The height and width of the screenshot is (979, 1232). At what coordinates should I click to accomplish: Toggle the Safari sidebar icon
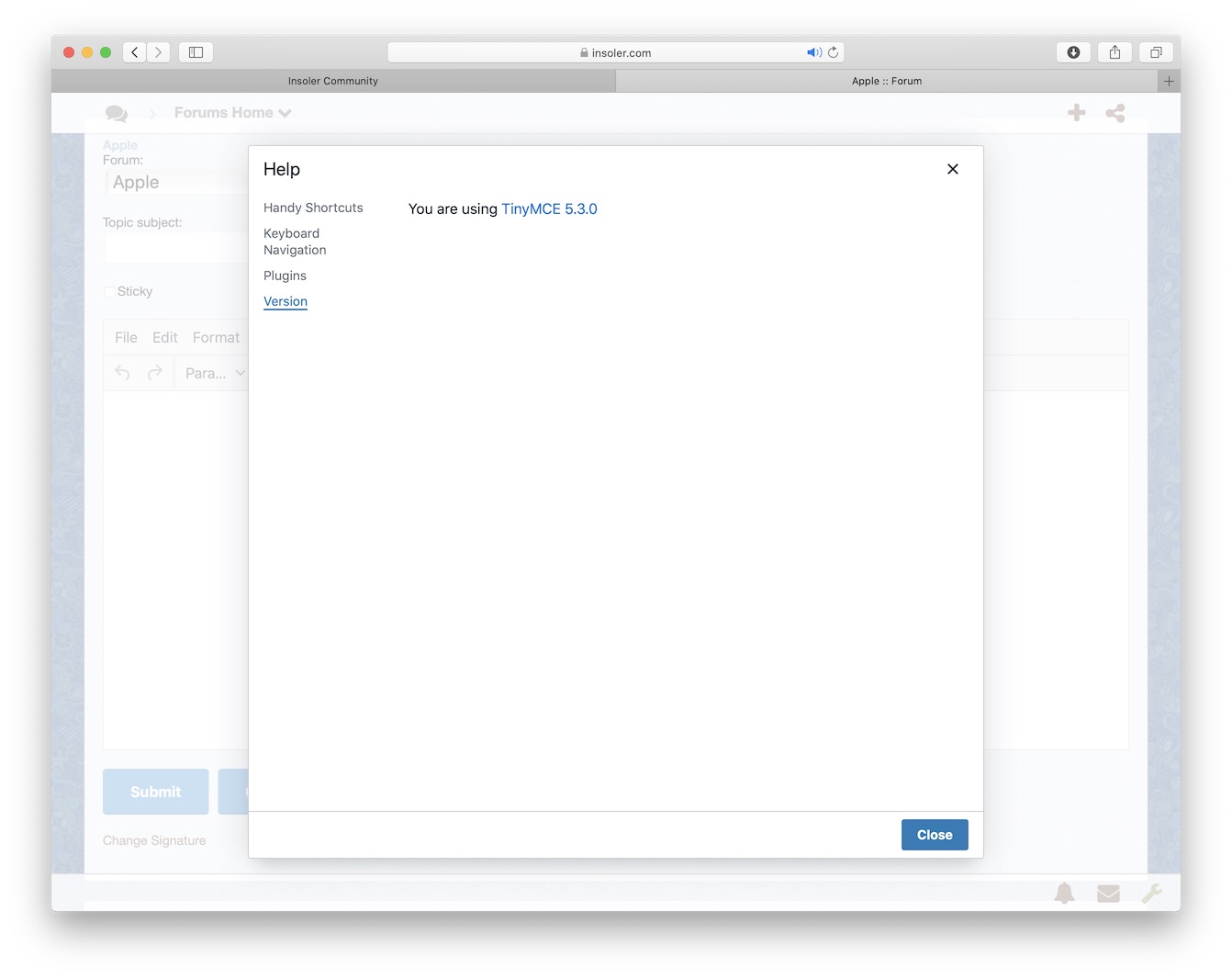(196, 52)
